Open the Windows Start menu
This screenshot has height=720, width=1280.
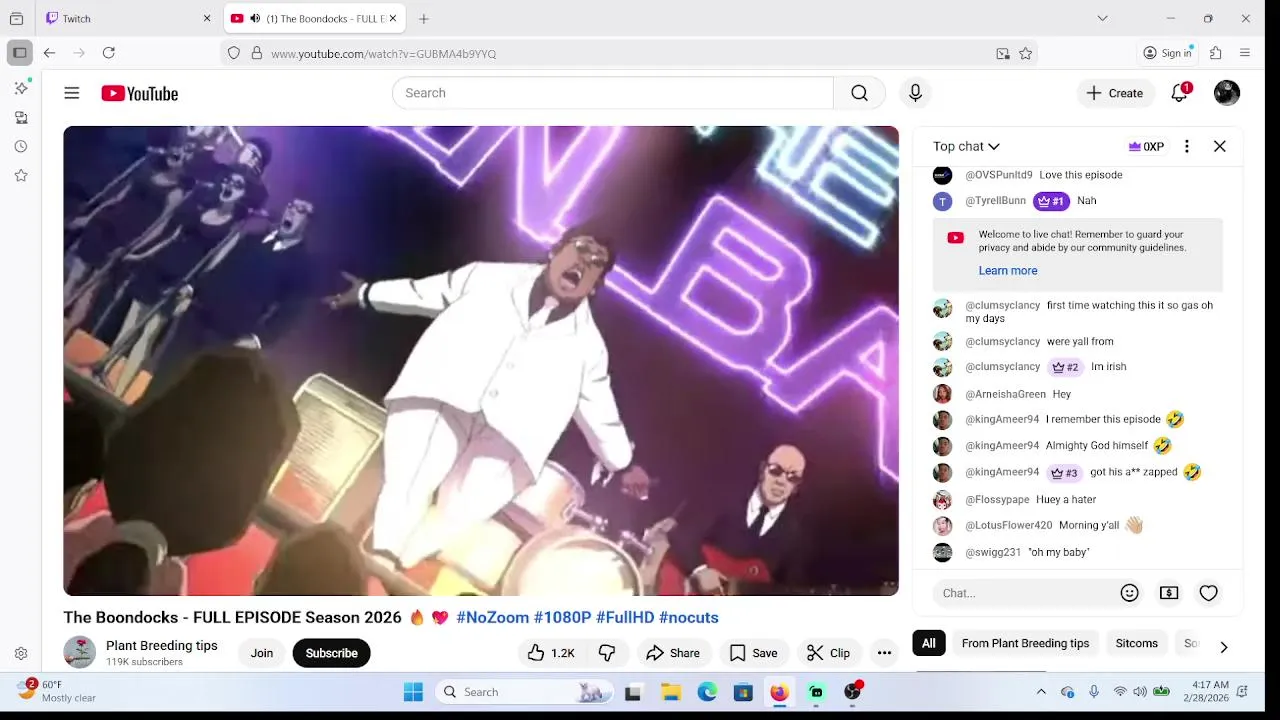[413, 692]
